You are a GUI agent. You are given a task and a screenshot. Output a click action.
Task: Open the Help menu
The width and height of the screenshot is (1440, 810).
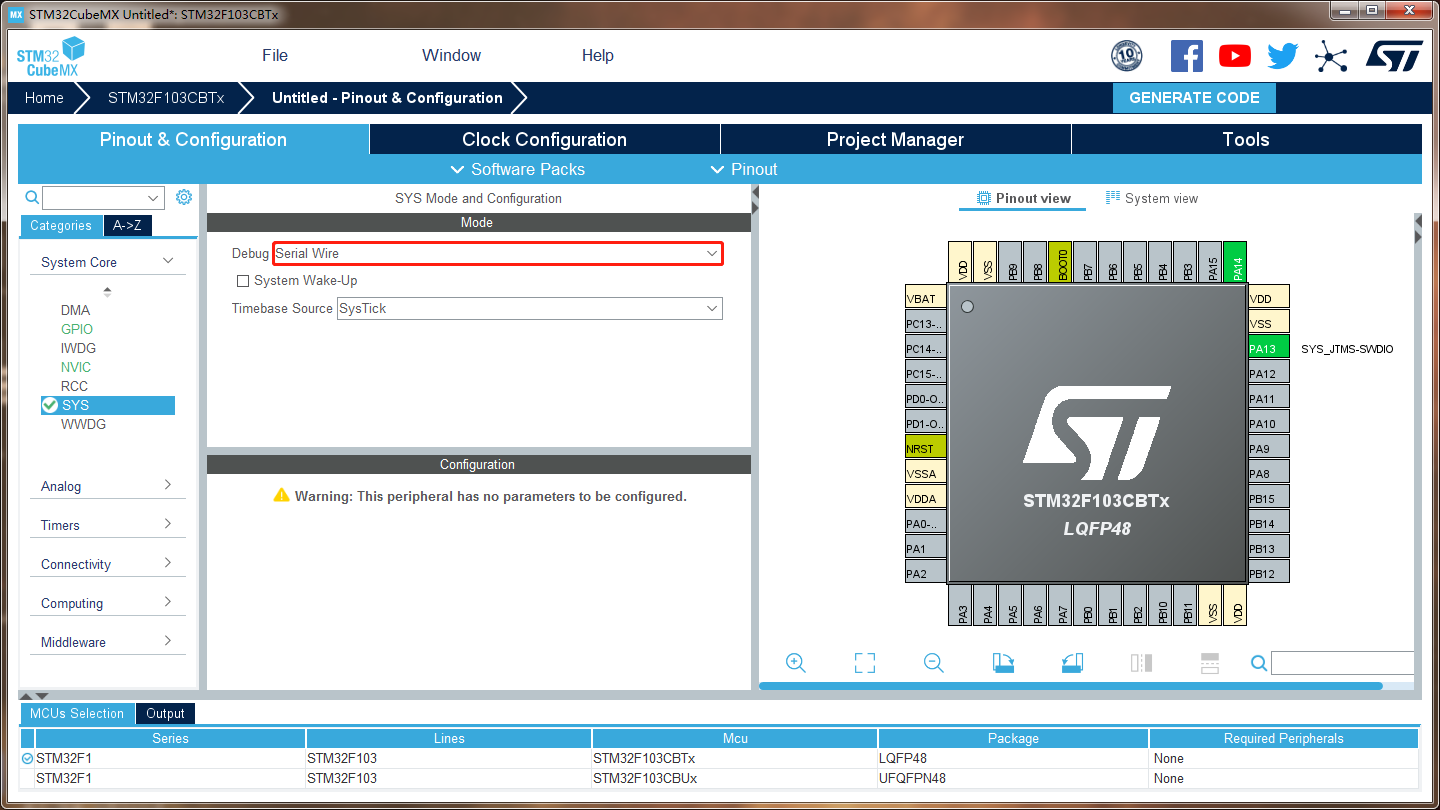597,56
